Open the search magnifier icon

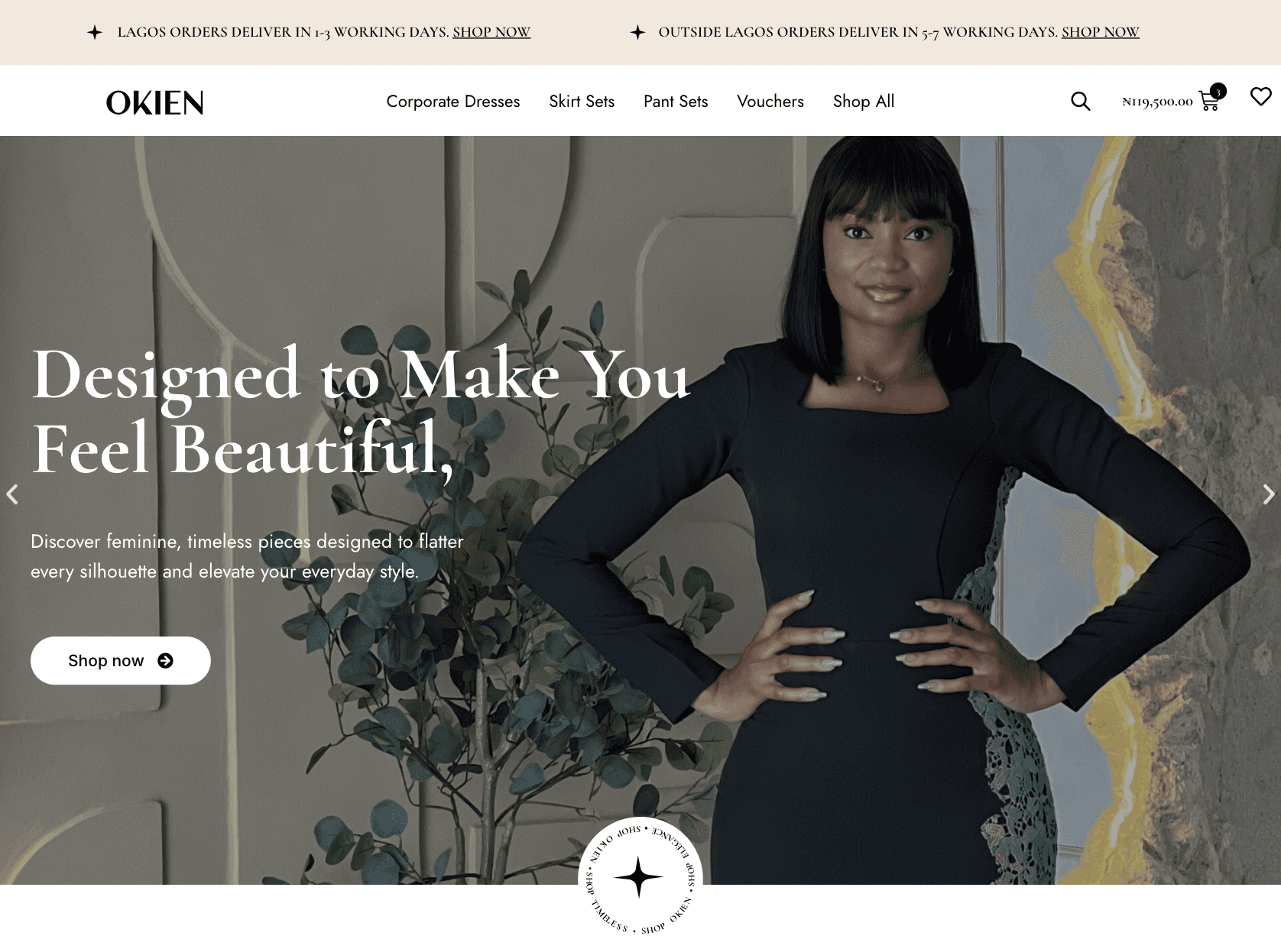coord(1080,101)
